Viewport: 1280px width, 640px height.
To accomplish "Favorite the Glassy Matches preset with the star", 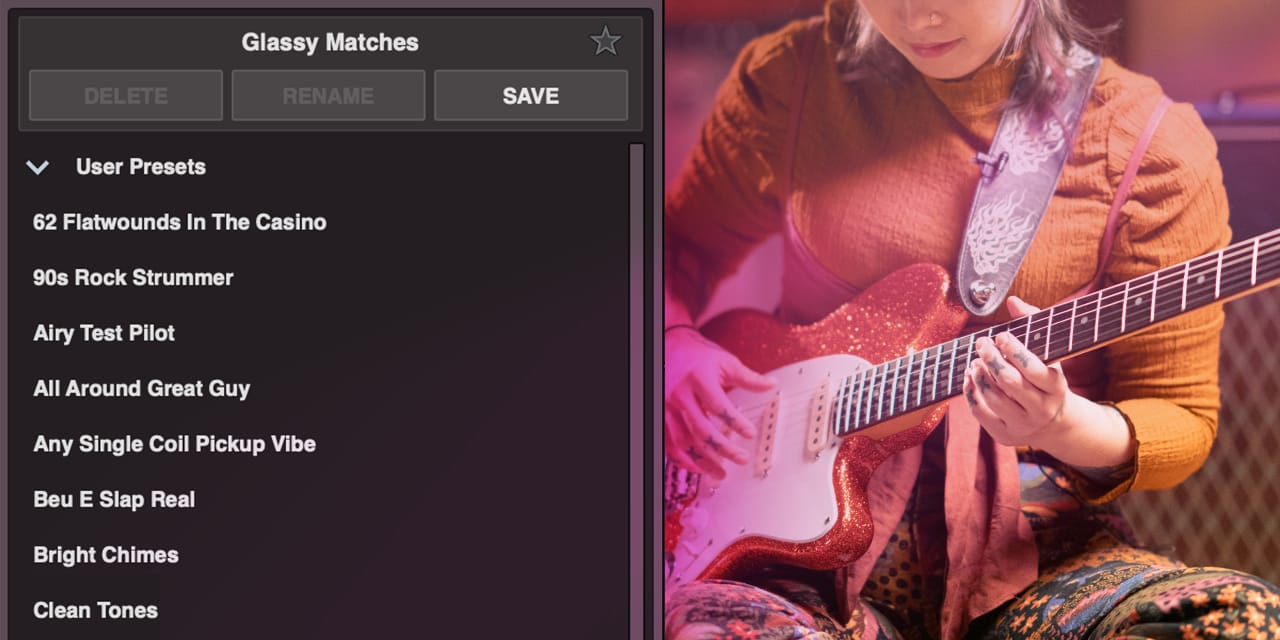I will 605,41.
